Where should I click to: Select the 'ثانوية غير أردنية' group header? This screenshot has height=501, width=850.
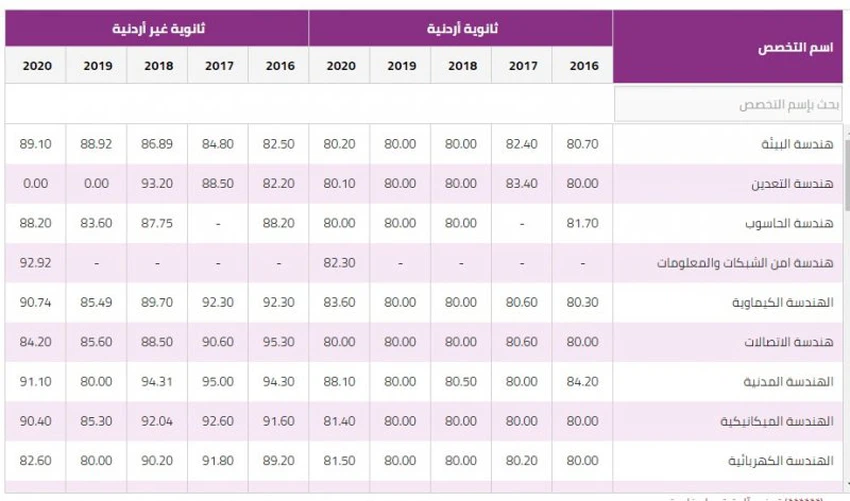pos(158,29)
